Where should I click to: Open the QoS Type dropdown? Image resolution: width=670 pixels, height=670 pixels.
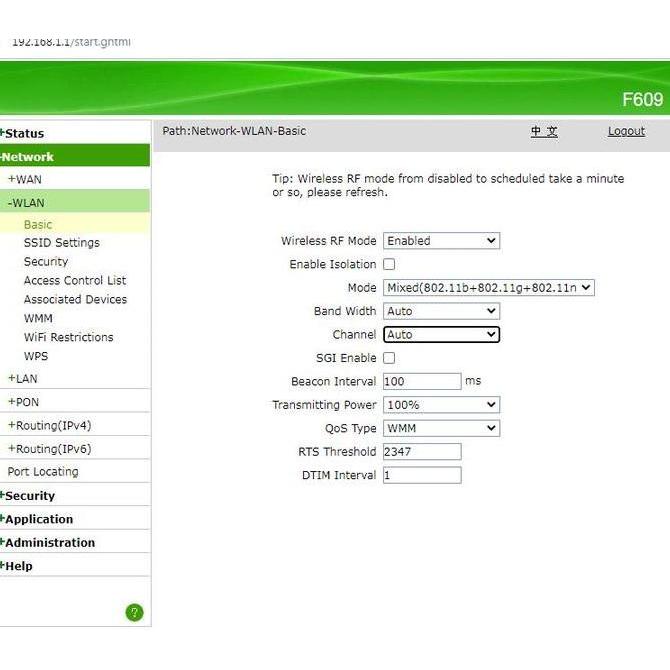pyautogui.click(x=441, y=428)
